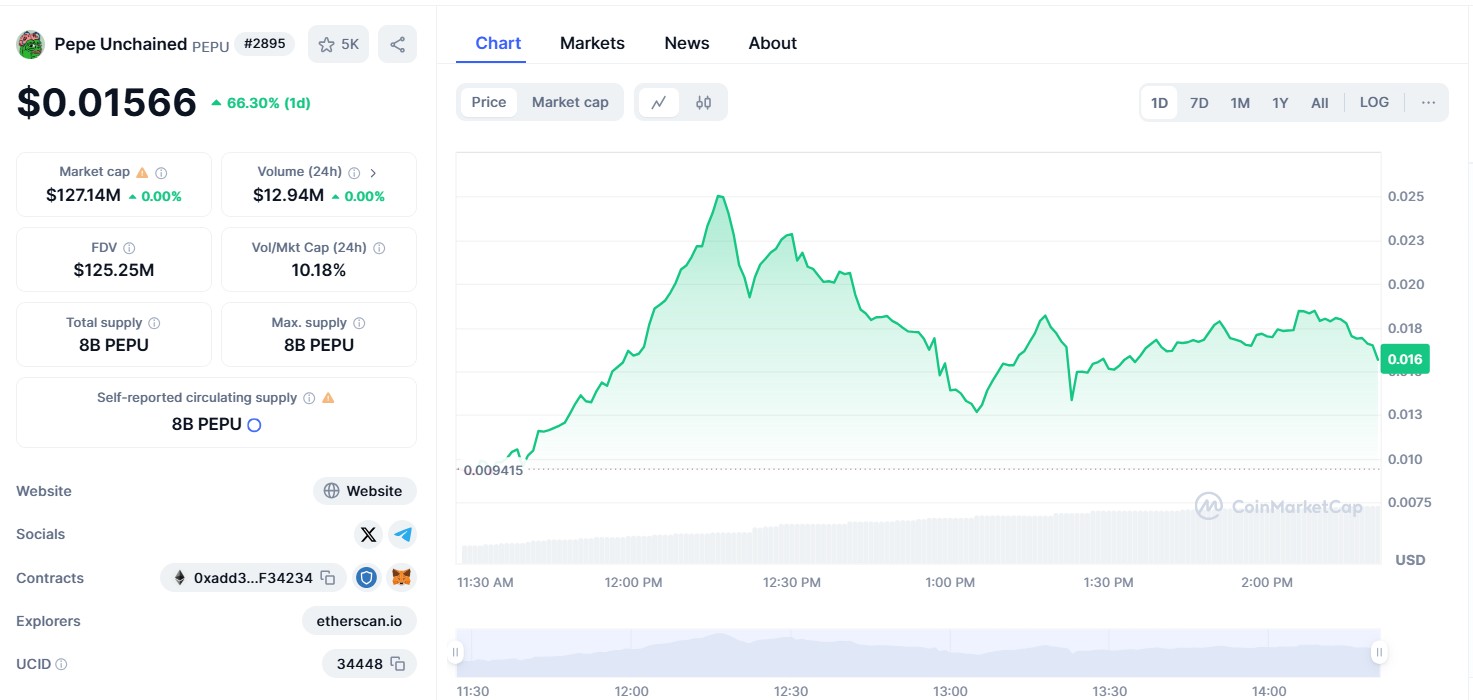Open FDV info icon
This screenshot has width=1473, height=700.
129,248
